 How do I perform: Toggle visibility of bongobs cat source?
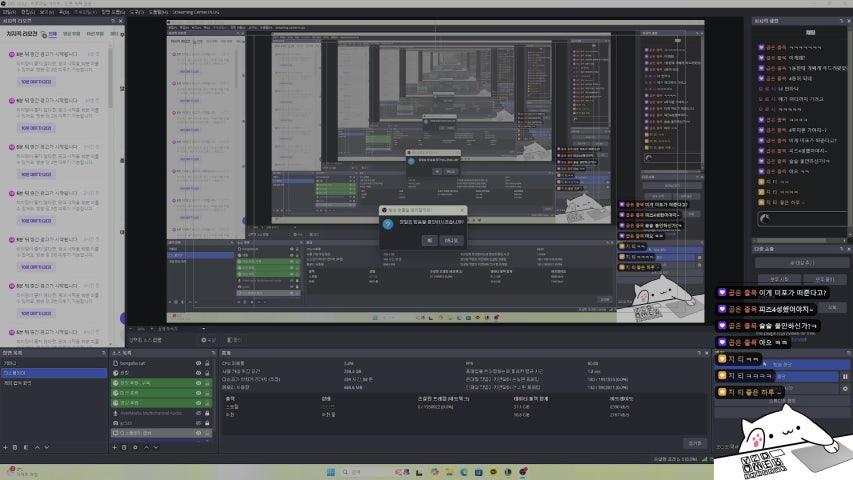click(199, 363)
